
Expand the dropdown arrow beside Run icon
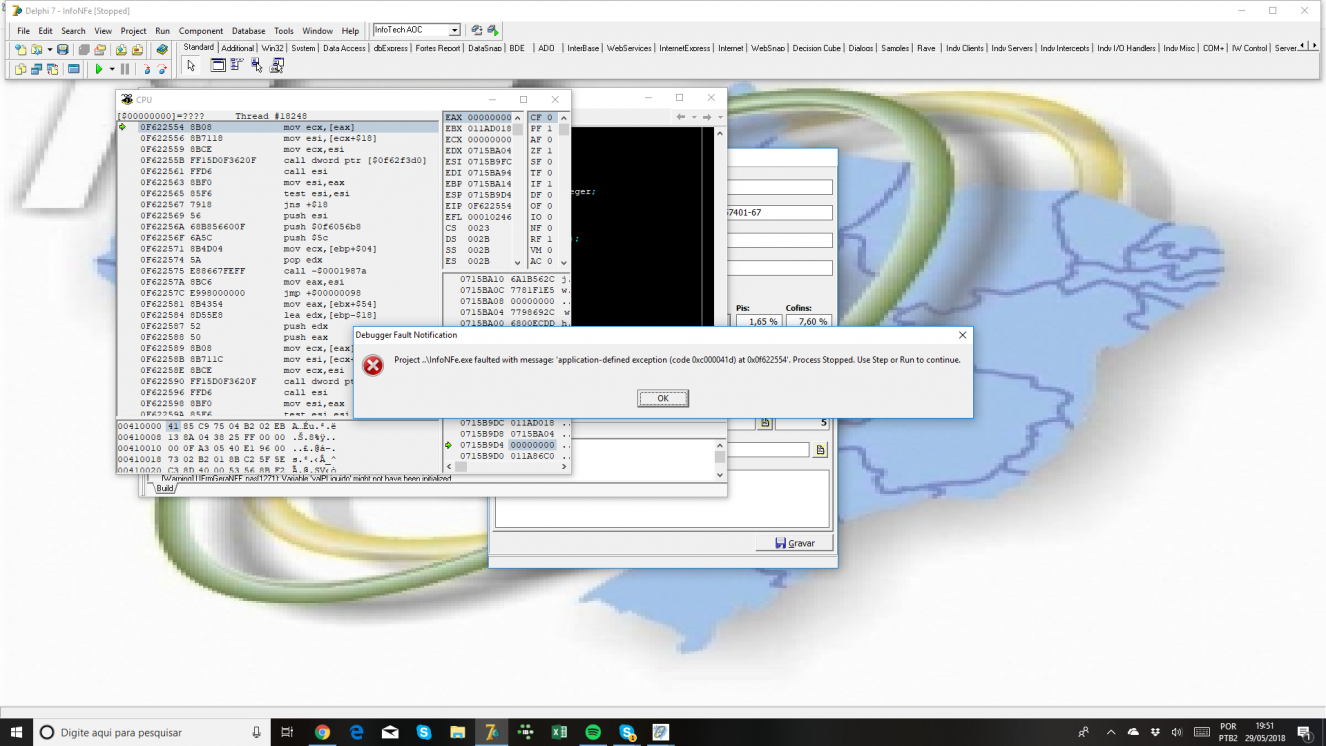[x=112, y=69]
